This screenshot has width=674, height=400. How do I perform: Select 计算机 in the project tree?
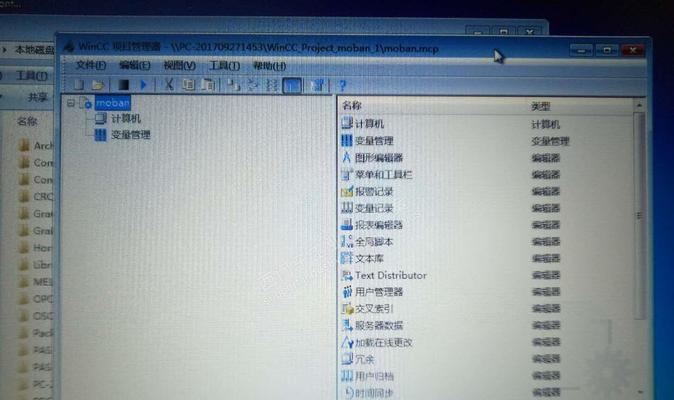(126, 119)
